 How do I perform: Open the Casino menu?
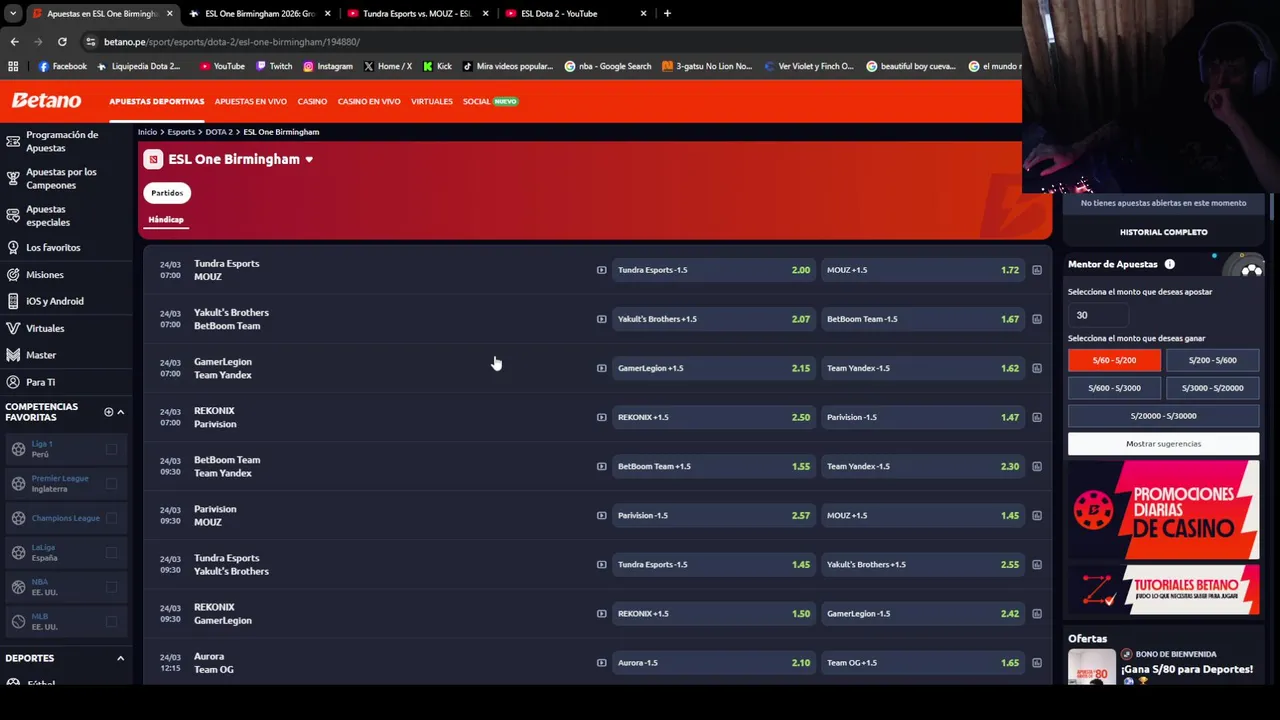(312, 101)
